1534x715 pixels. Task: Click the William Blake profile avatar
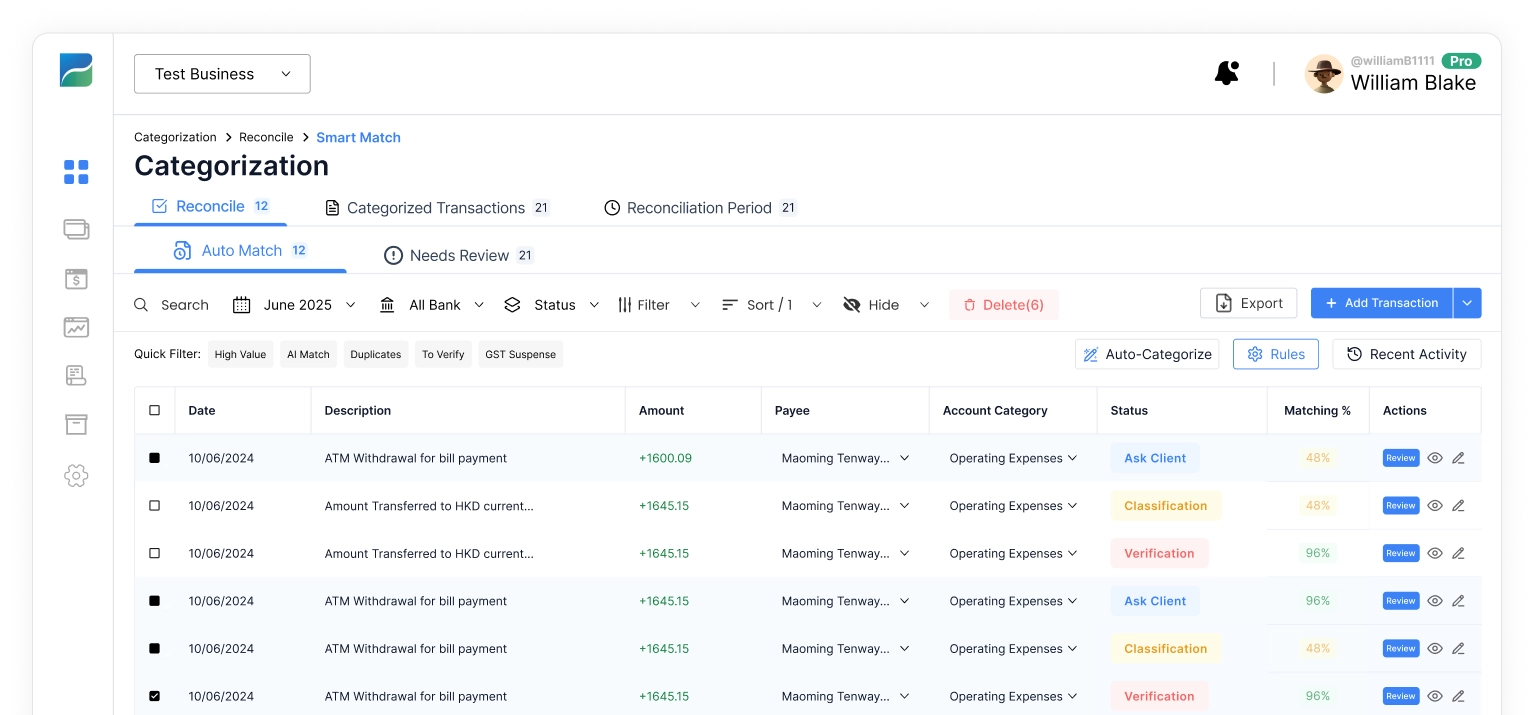1324,74
